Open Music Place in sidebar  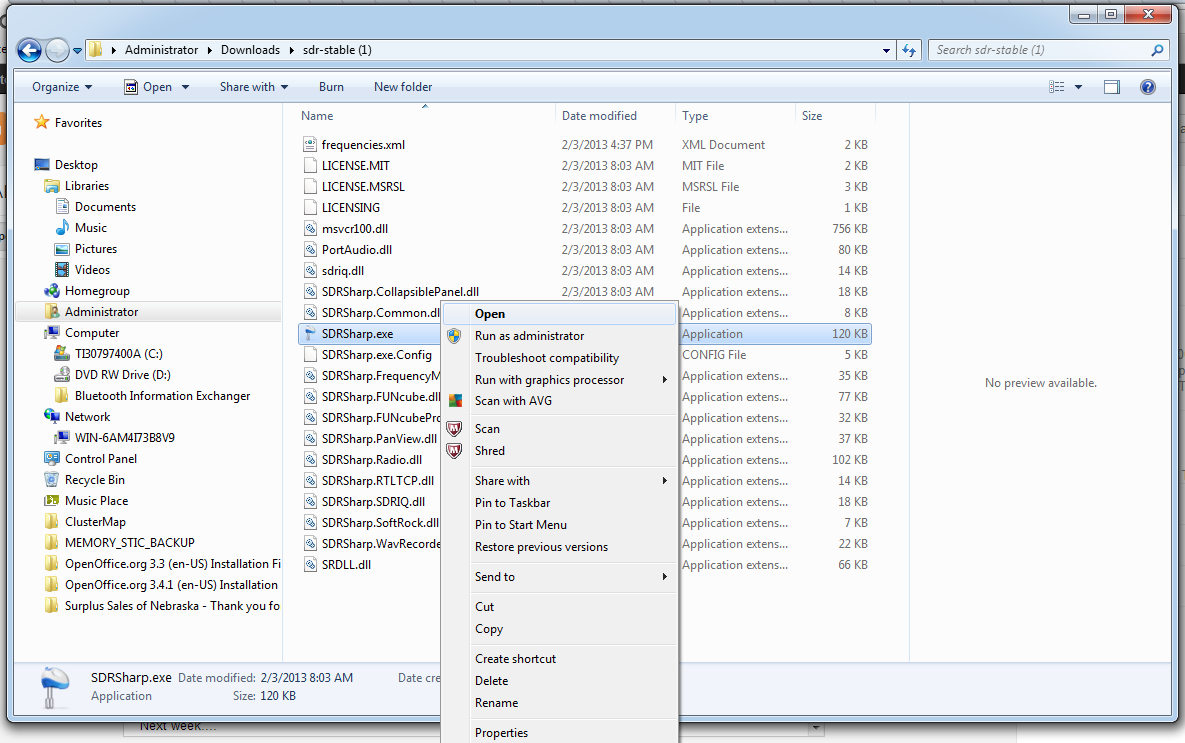(96, 501)
